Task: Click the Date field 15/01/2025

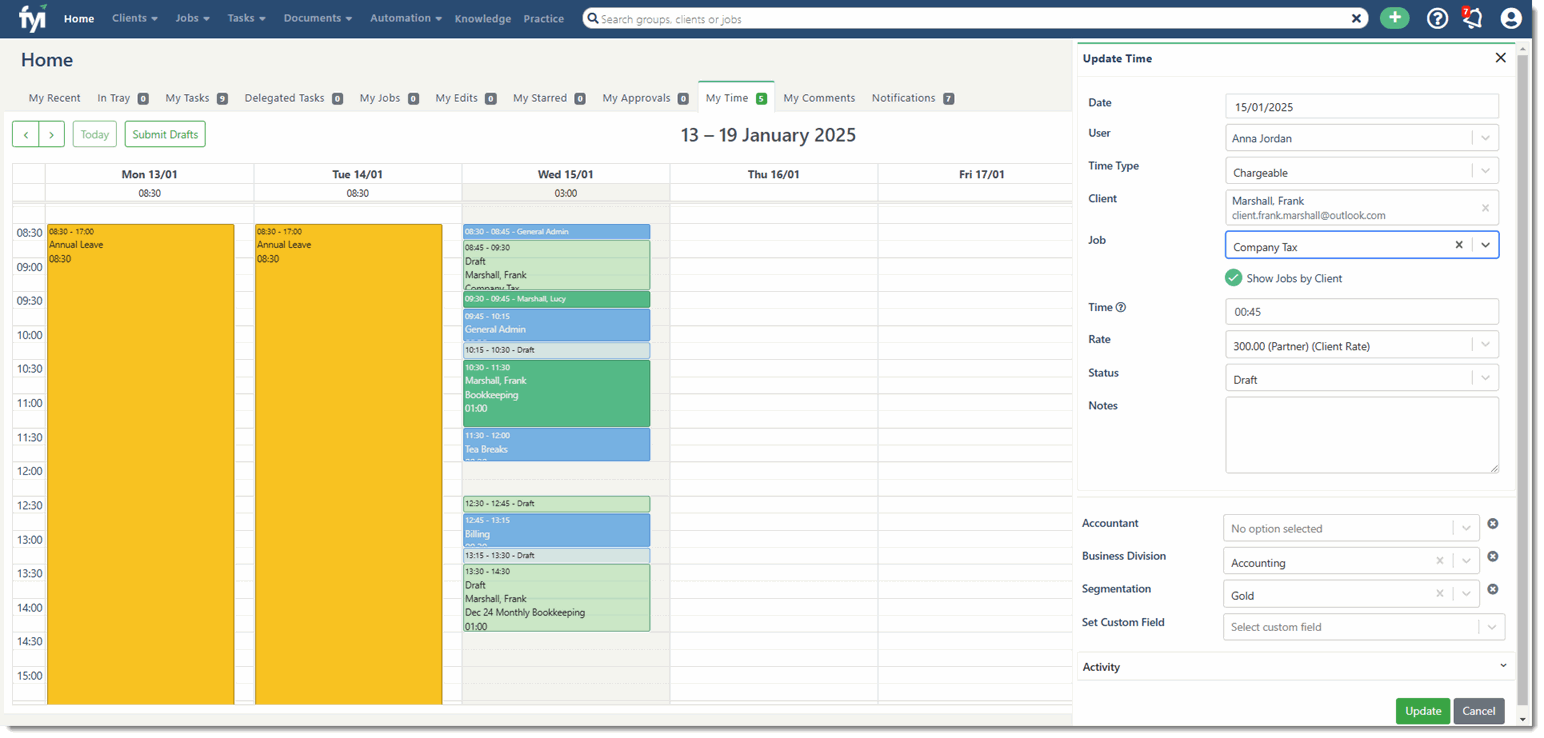Action: click(x=1362, y=106)
